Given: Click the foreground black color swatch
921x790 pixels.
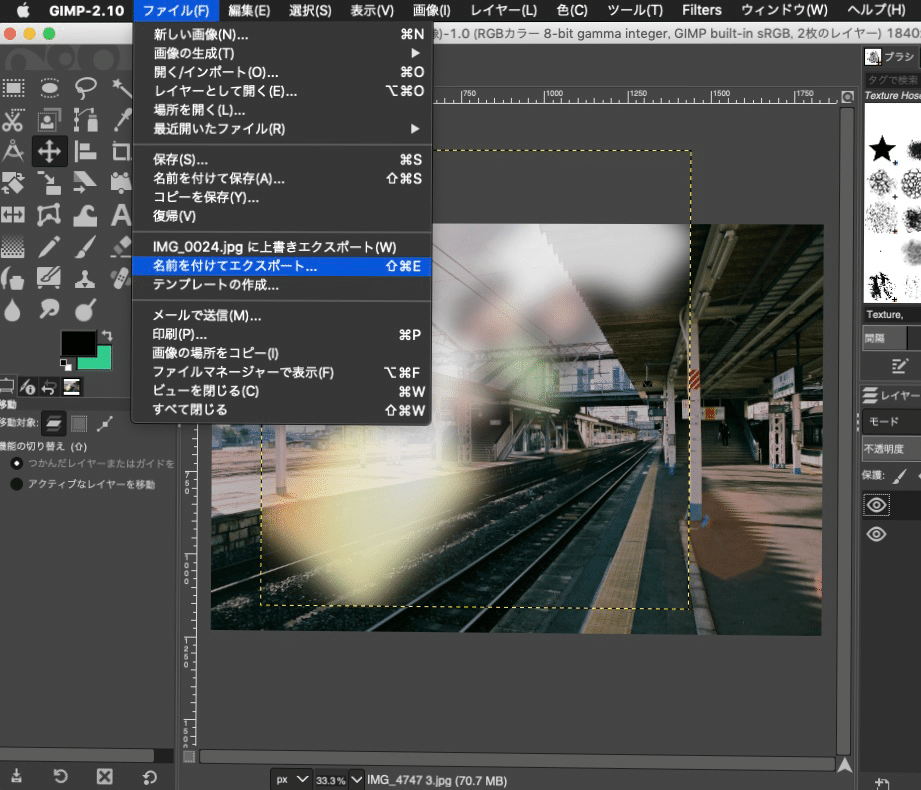Looking at the screenshot, I should tap(79, 343).
